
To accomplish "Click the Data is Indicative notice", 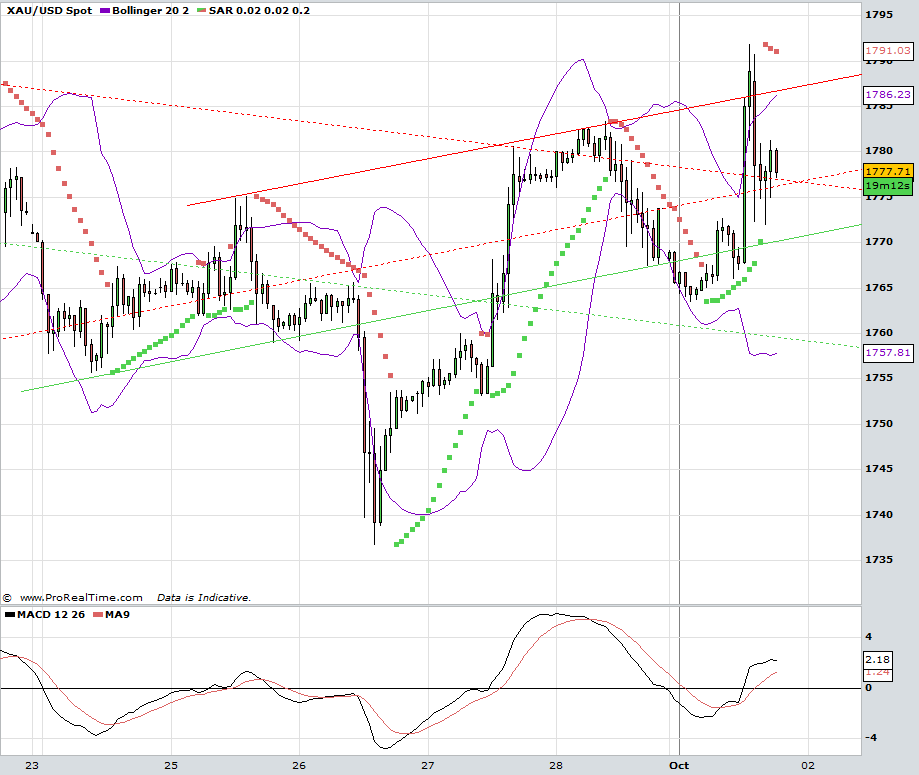I will [x=203, y=597].
